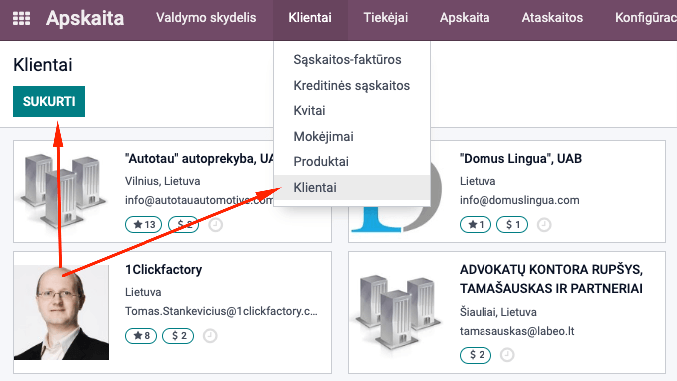Click the 1 star badge on Domus Lingua
Screen dimensions: 677x381
tap(475, 225)
